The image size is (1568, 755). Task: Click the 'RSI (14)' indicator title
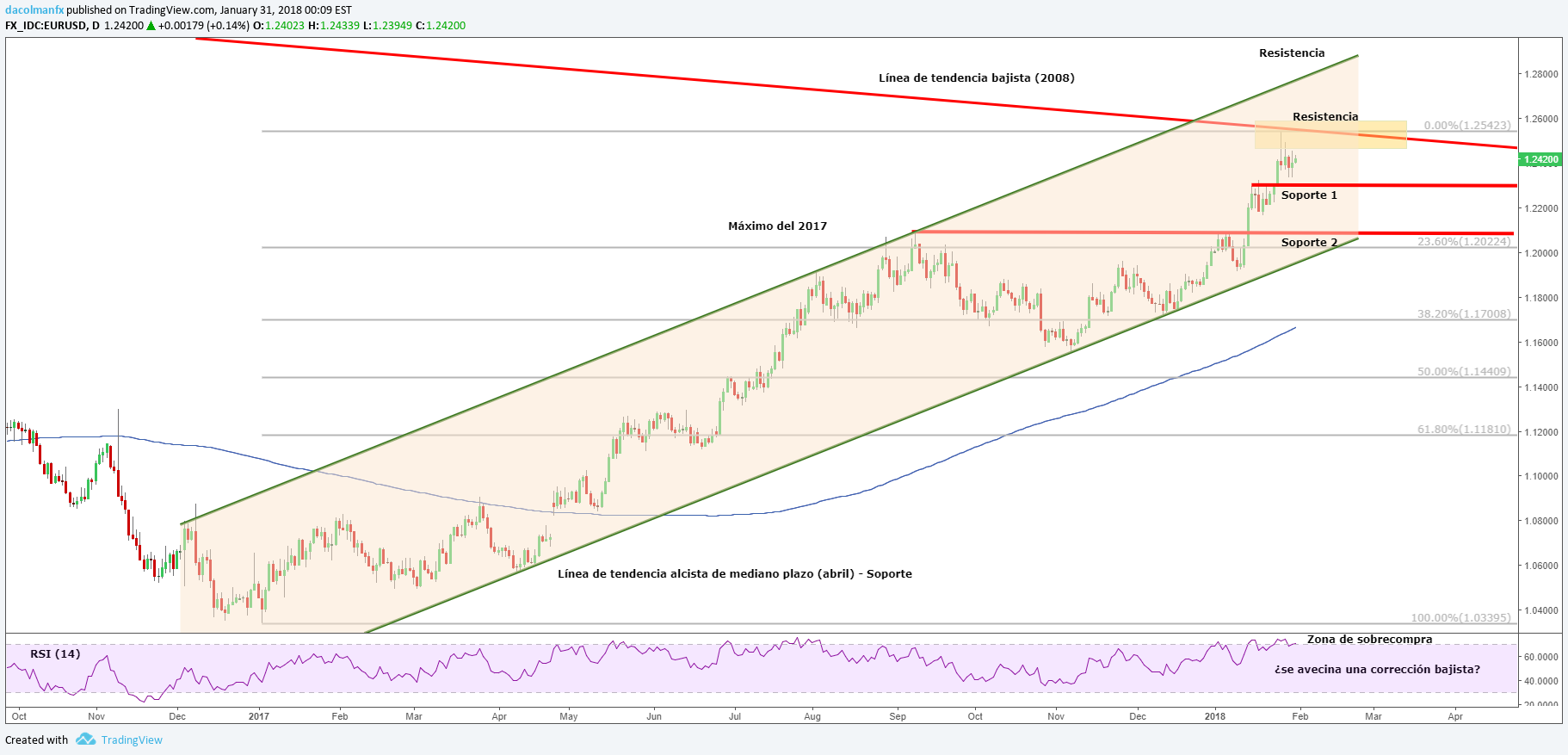click(x=55, y=654)
